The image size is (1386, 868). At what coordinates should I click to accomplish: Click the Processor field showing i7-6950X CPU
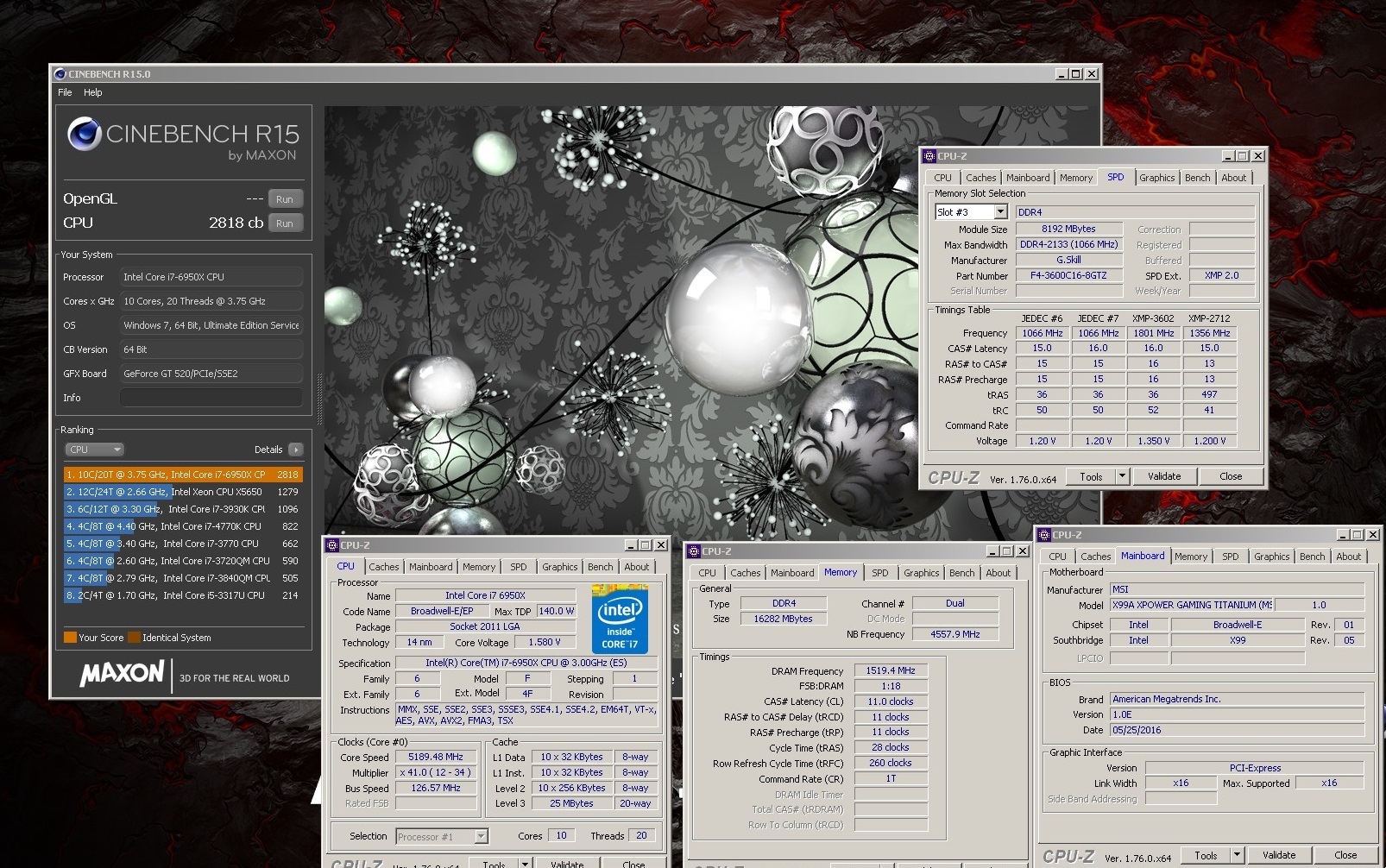(211, 277)
